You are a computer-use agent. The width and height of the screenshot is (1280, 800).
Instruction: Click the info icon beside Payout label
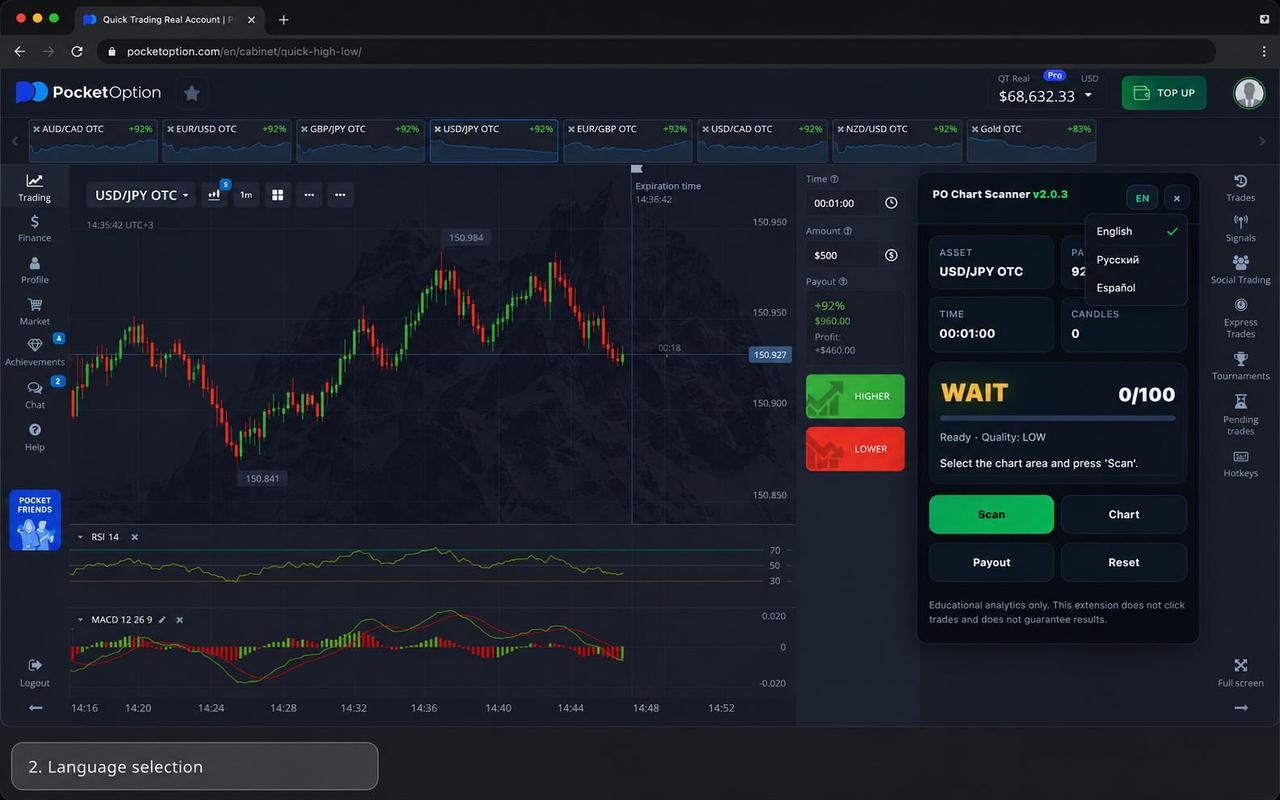coord(843,282)
